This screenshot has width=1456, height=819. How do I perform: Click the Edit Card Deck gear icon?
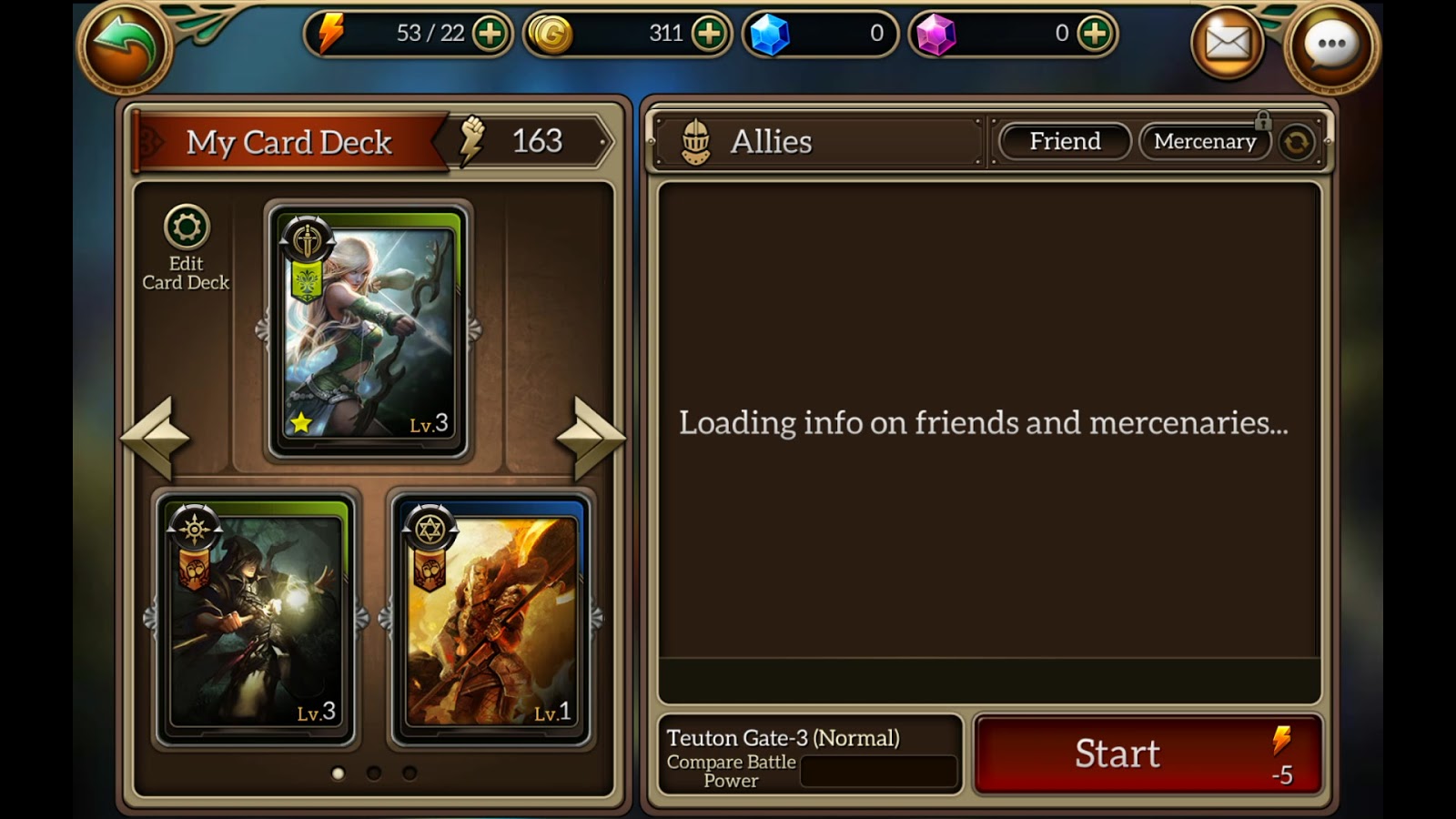point(187,227)
